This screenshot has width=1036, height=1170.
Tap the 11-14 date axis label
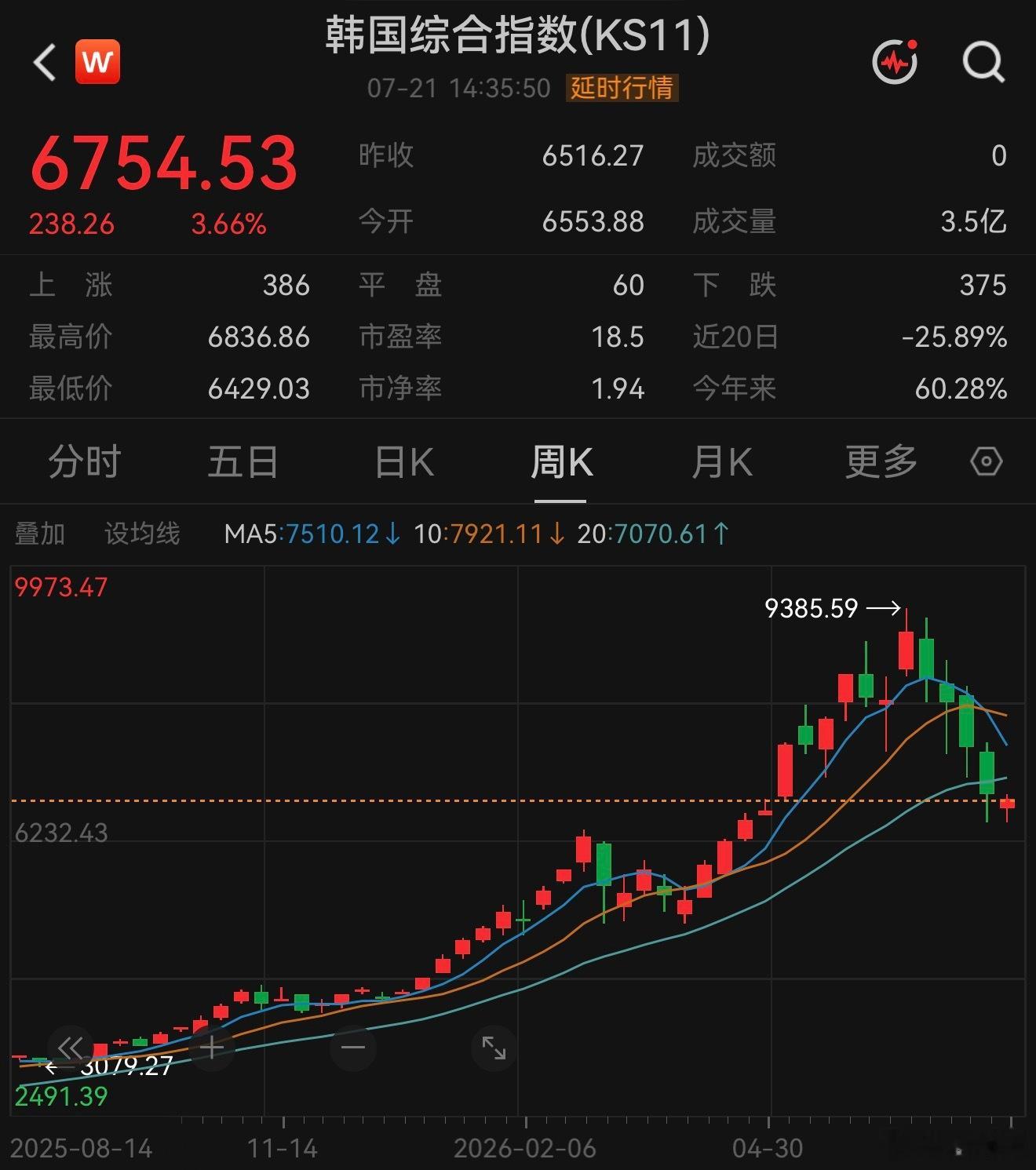point(283,1149)
